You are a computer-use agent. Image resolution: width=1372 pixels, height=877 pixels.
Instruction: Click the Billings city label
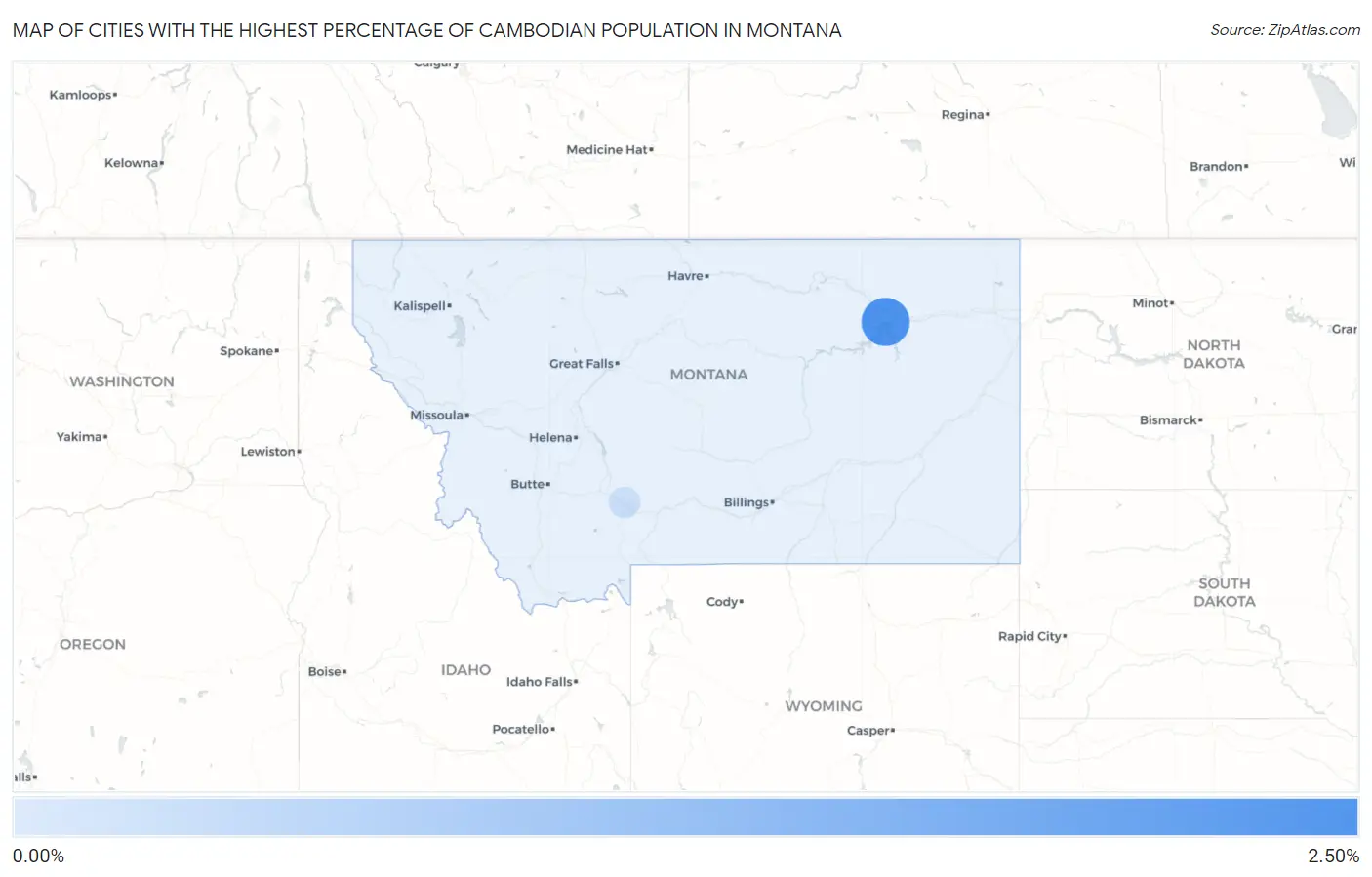[x=747, y=502]
